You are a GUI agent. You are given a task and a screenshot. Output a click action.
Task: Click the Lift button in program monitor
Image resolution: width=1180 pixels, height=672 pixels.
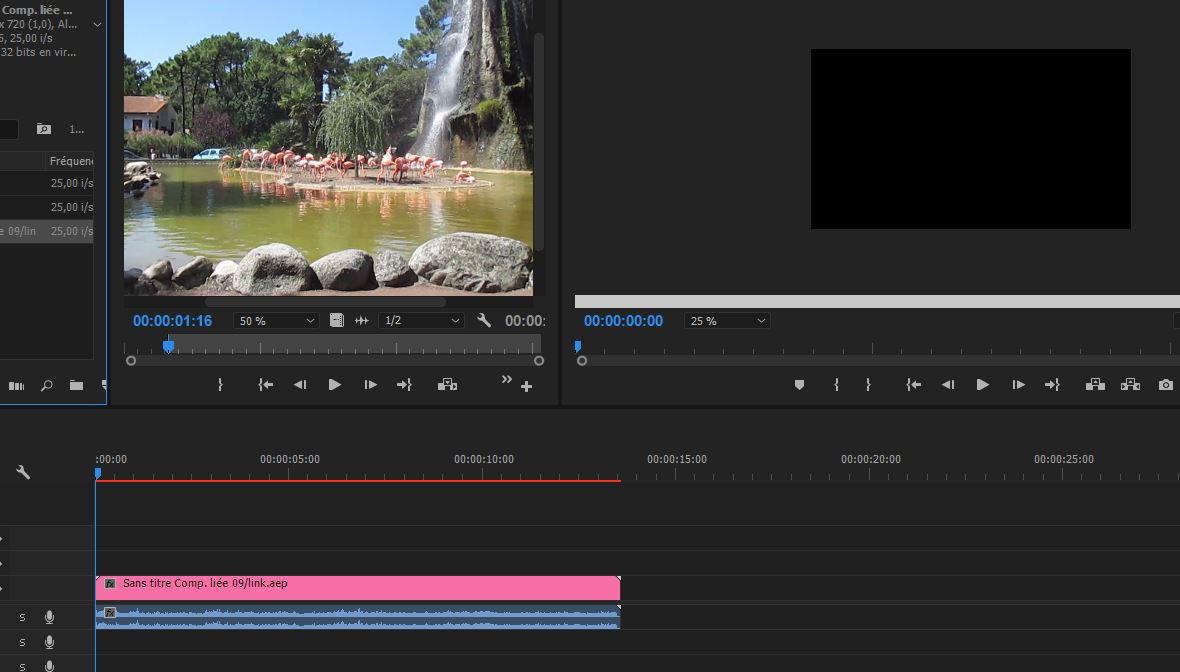pyautogui.click(x=1095, y=385)
